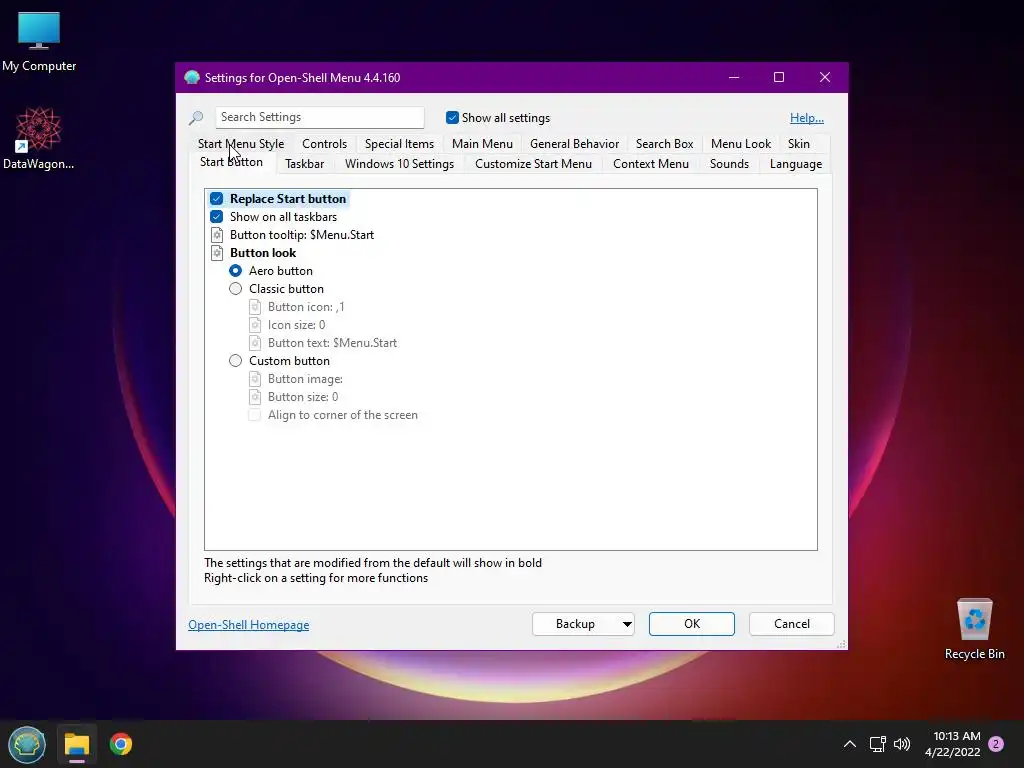The height and width of the screenshot is (768, 1024).
Task: Click the Cancel button
Action: point(792,624)
